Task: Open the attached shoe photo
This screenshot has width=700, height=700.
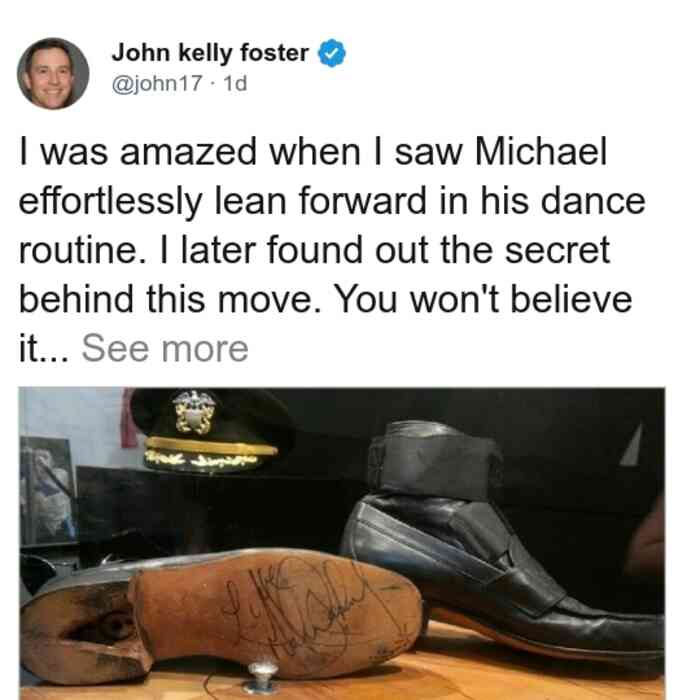Action: coord(342,543)
